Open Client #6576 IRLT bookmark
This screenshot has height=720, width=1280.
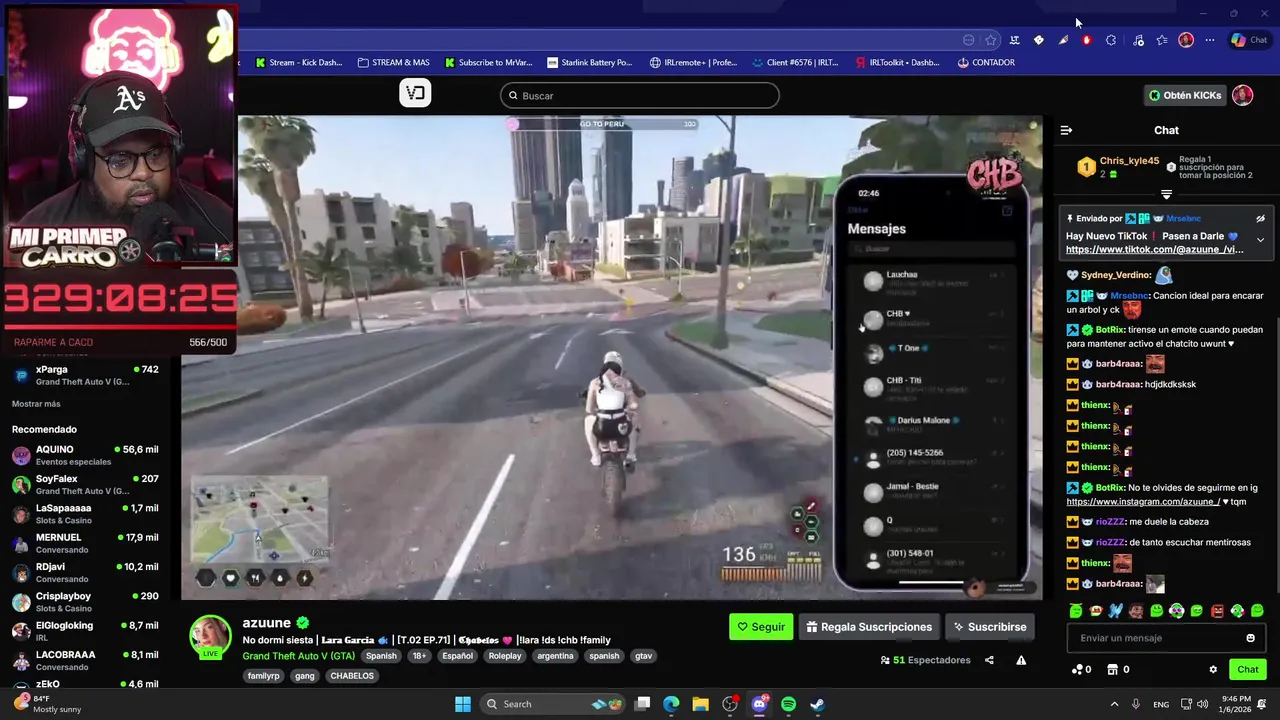795,62
